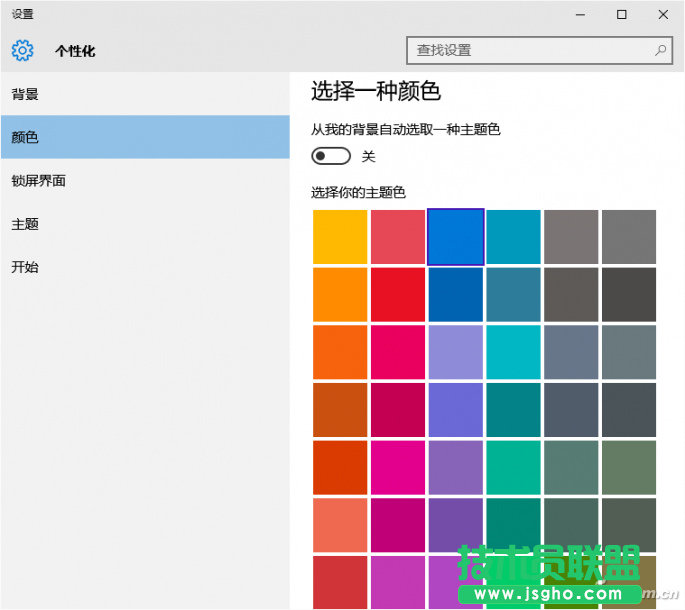Choose the hot magenta pink swatch

[398, 467]
